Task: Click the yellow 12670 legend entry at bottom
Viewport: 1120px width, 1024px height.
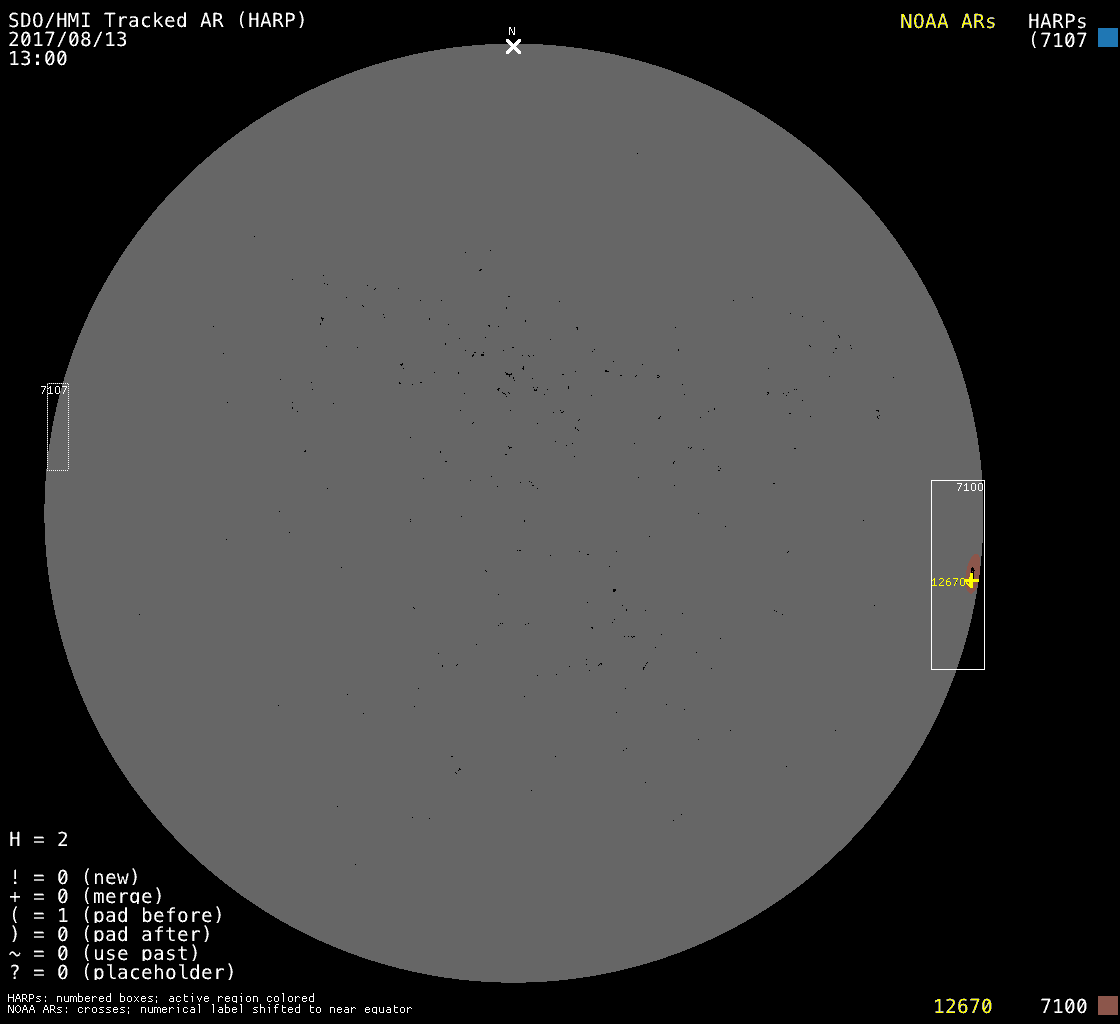Action: (962, 1005)
